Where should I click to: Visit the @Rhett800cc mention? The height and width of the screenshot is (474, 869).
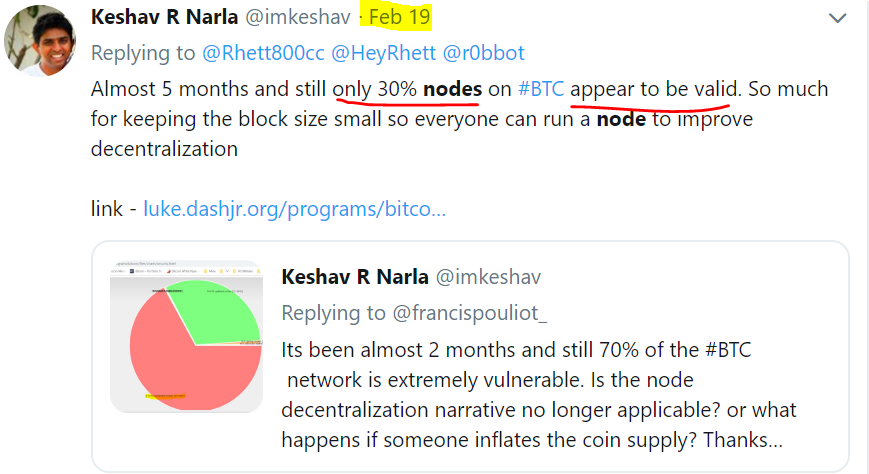[x=263, y=53]
